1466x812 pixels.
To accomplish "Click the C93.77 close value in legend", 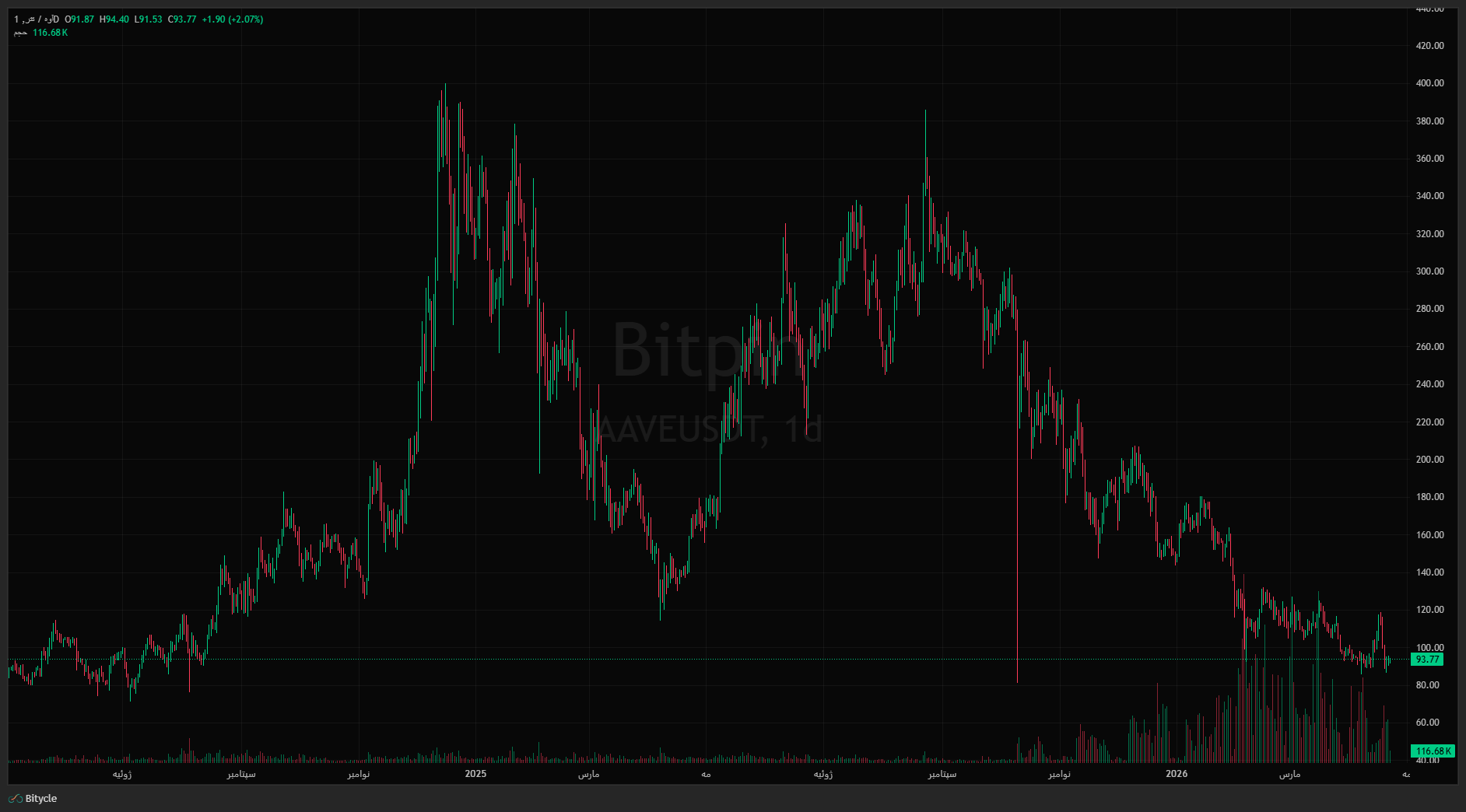I will coord(182,19).
